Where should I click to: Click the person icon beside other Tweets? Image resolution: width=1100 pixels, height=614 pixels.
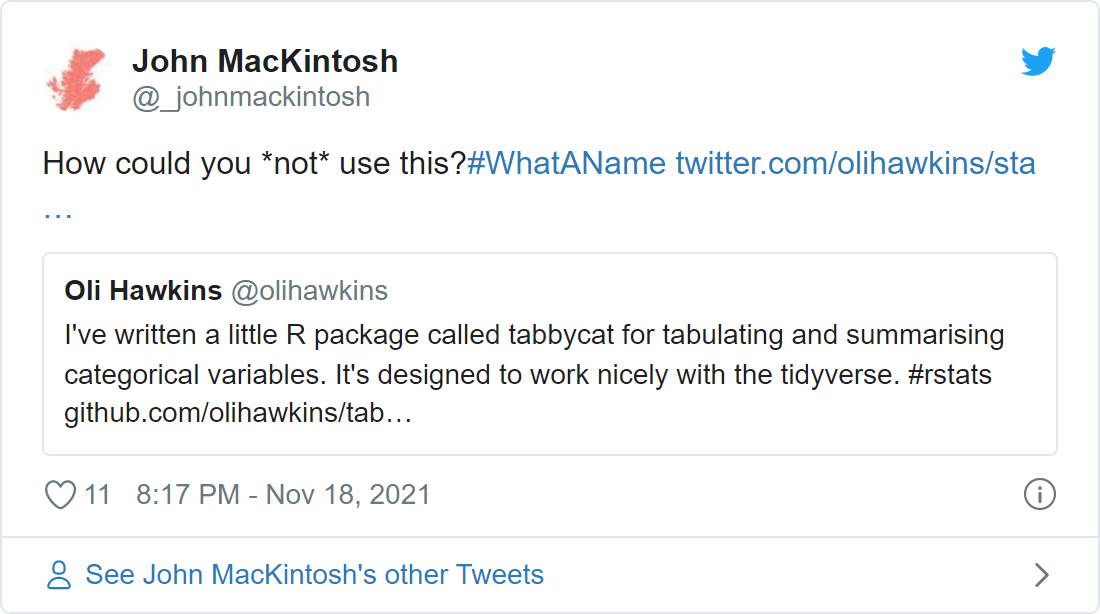(59, 575)
